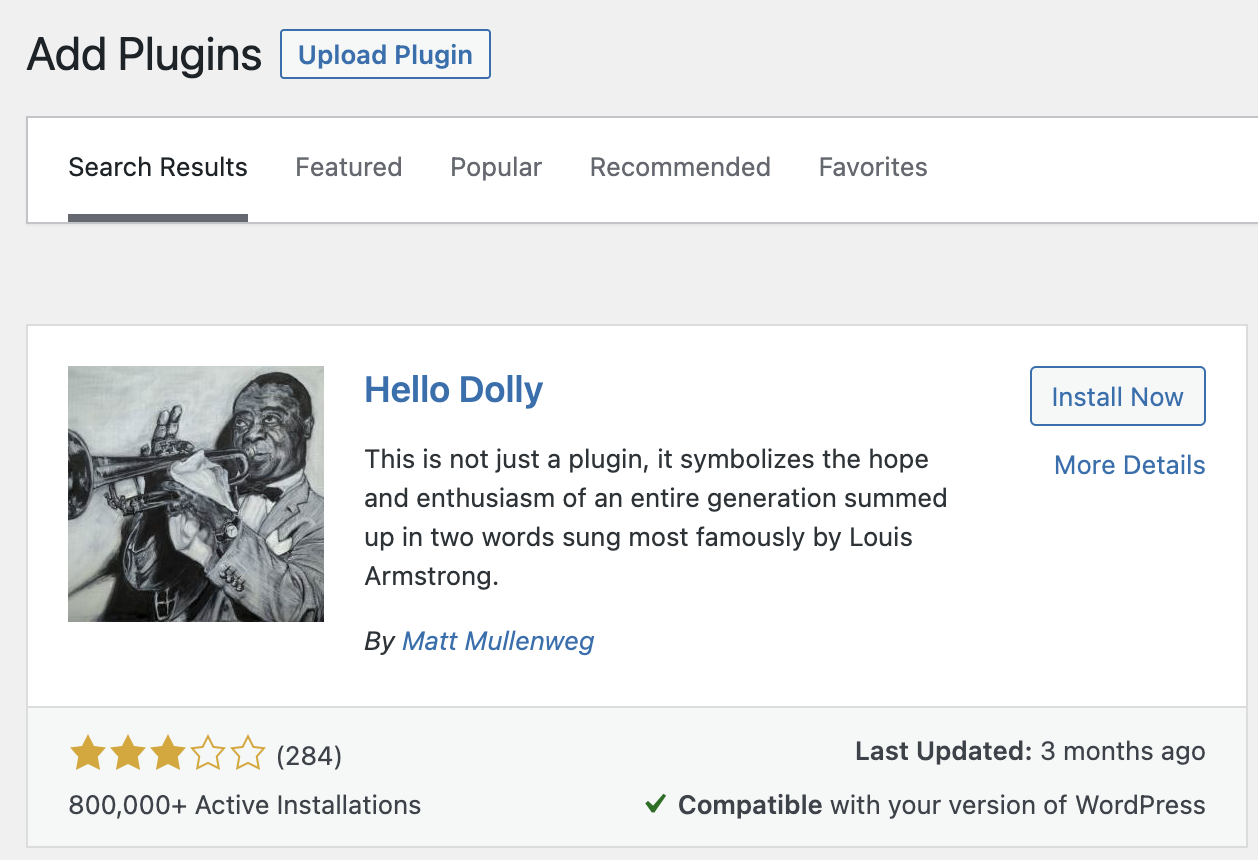Click the third filled rating star
This screenshot has height=860, width=1258.
[x=167, y=754]
